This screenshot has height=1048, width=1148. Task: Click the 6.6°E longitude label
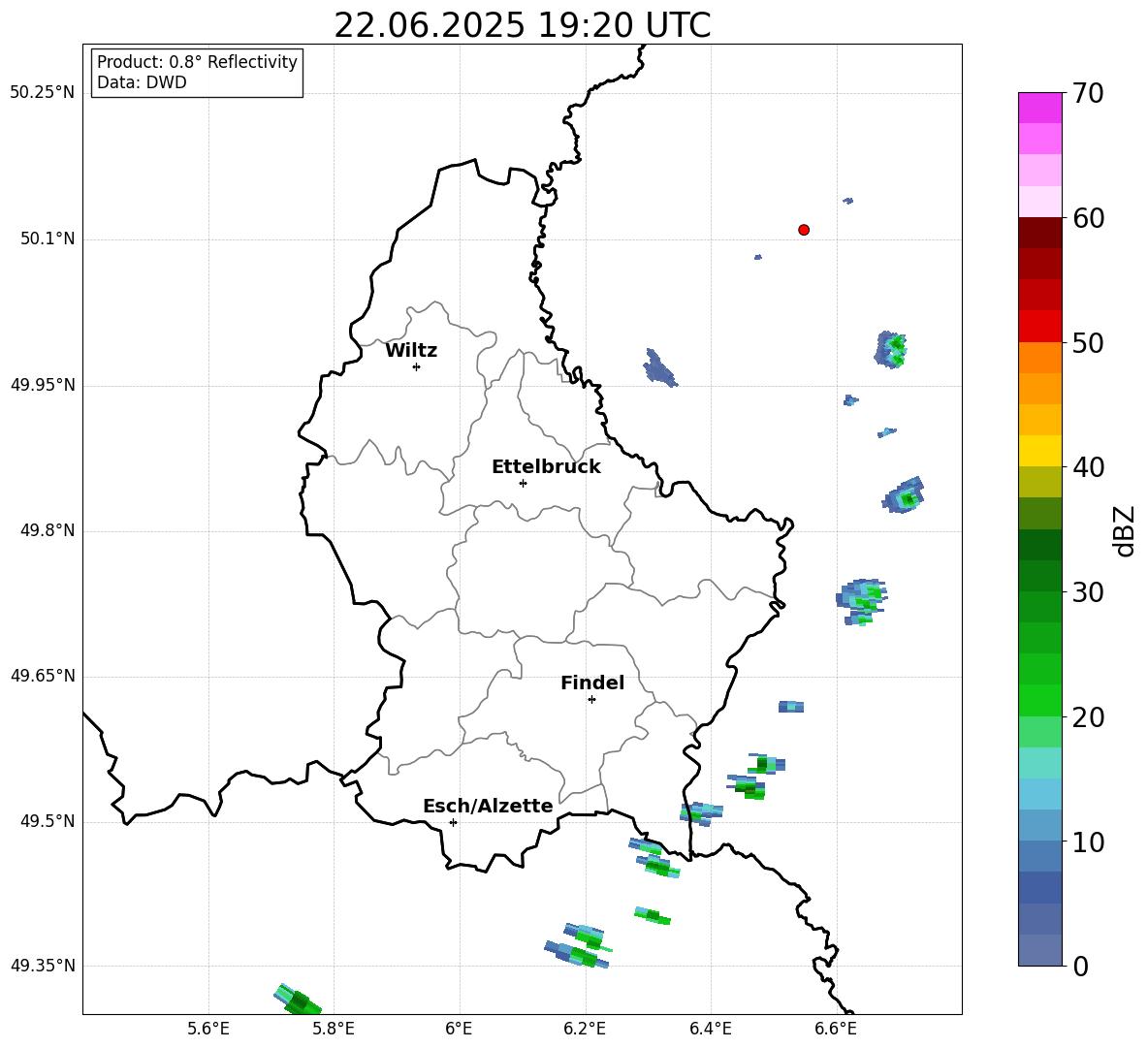(836, 1030)
